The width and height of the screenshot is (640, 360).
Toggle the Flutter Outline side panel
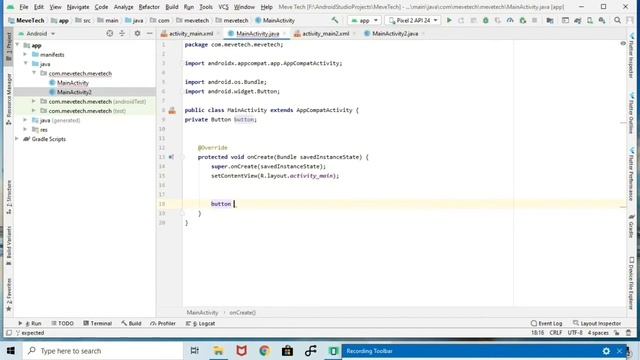(x=631, y=113)
